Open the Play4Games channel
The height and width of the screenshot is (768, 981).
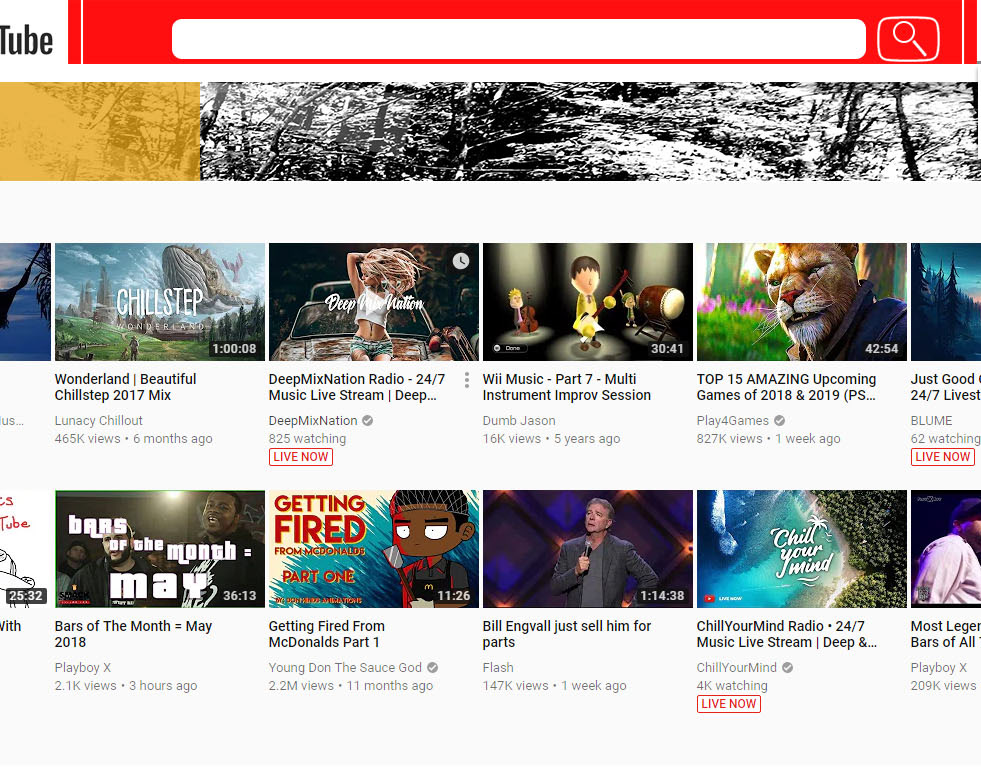733,421
